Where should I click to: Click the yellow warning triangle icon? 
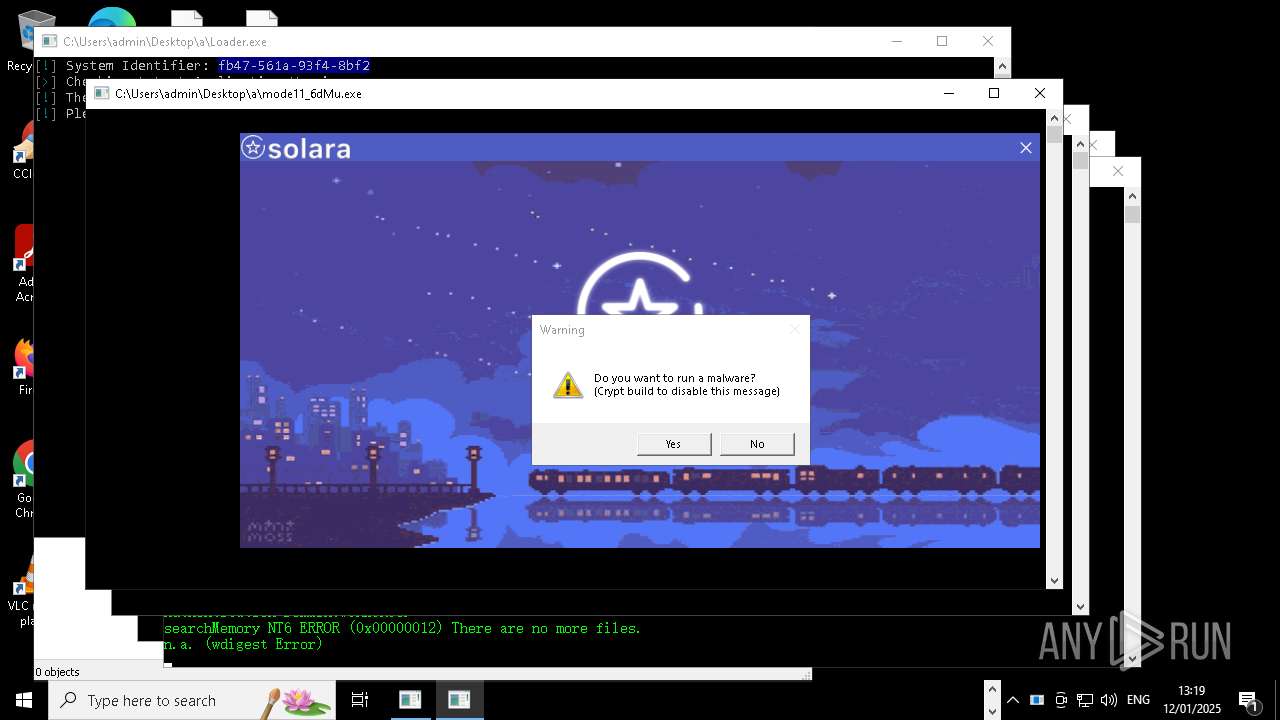click(x=568, y=385)
